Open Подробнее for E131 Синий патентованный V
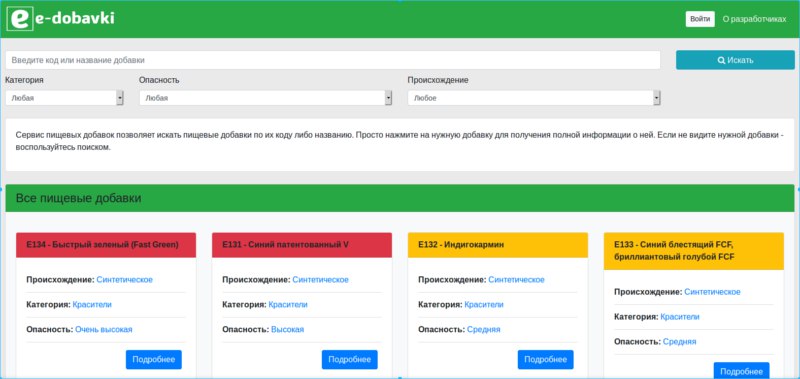 pos(349,360)
